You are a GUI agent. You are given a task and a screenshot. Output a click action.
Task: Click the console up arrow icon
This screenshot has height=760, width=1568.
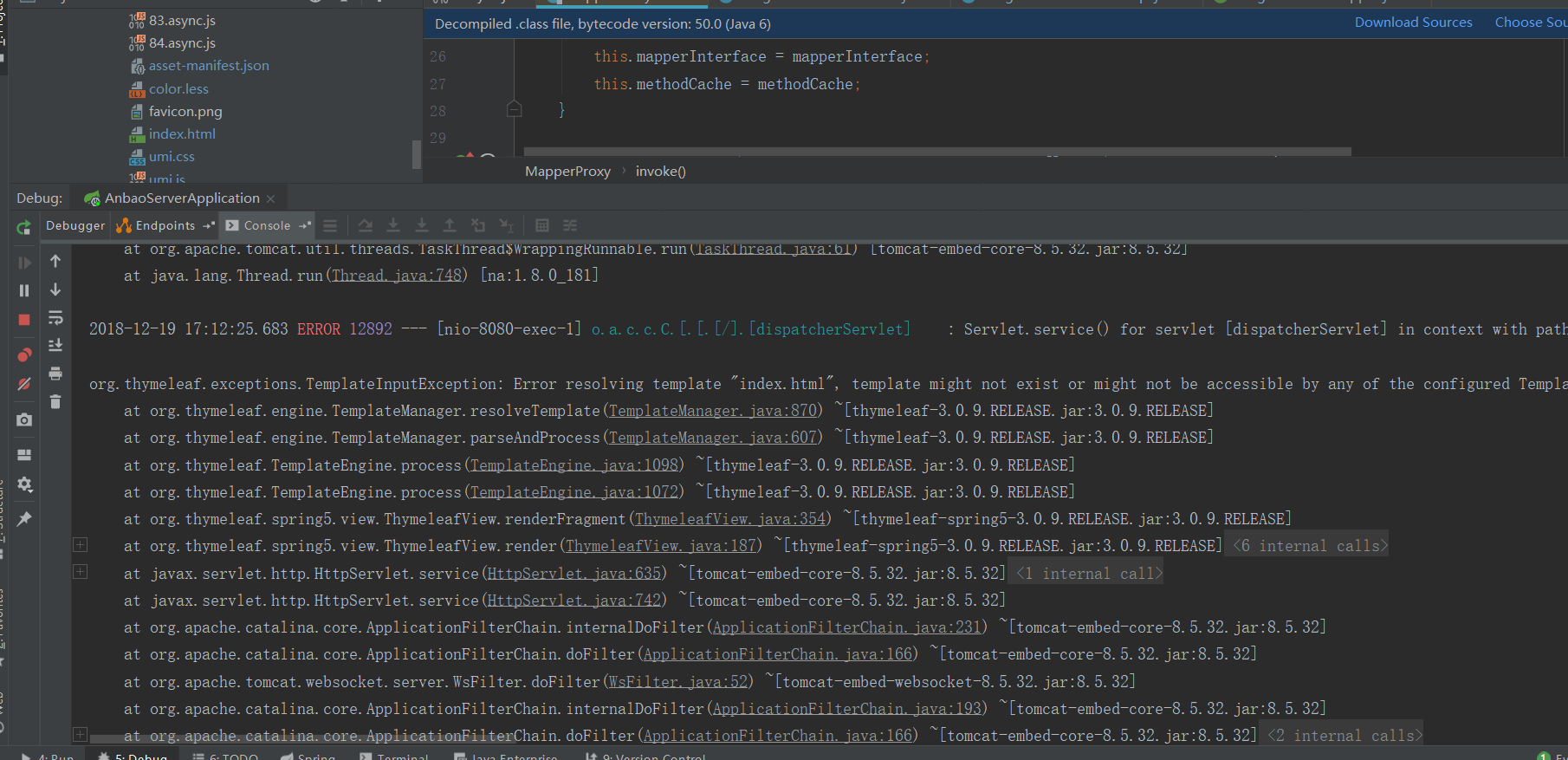pyautogui.click(x=55, y=261)
